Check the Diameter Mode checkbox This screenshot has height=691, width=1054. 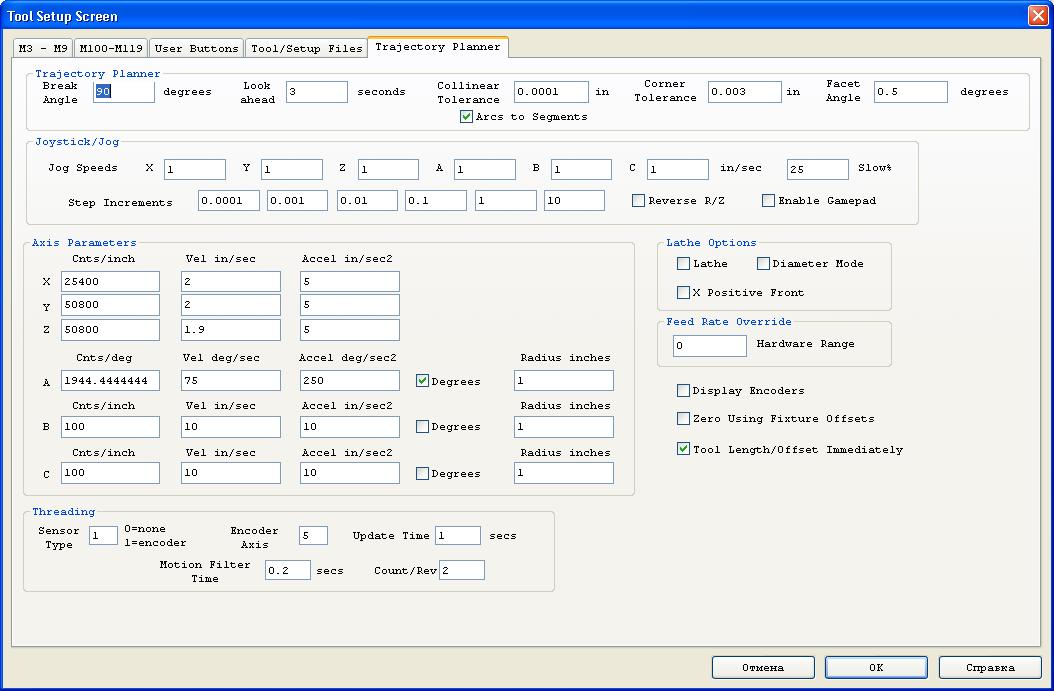coord(763,264)
